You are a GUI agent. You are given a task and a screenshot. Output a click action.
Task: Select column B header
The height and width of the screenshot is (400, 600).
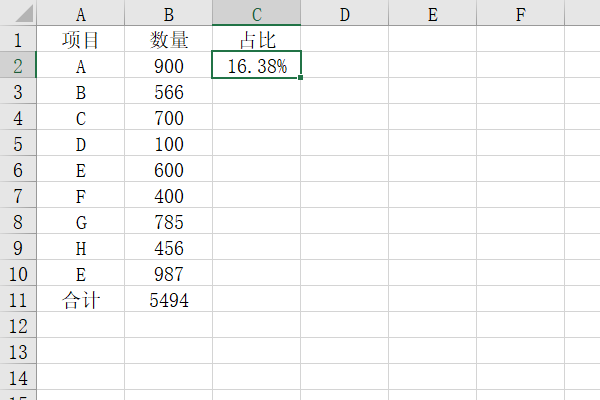(168, 13)
